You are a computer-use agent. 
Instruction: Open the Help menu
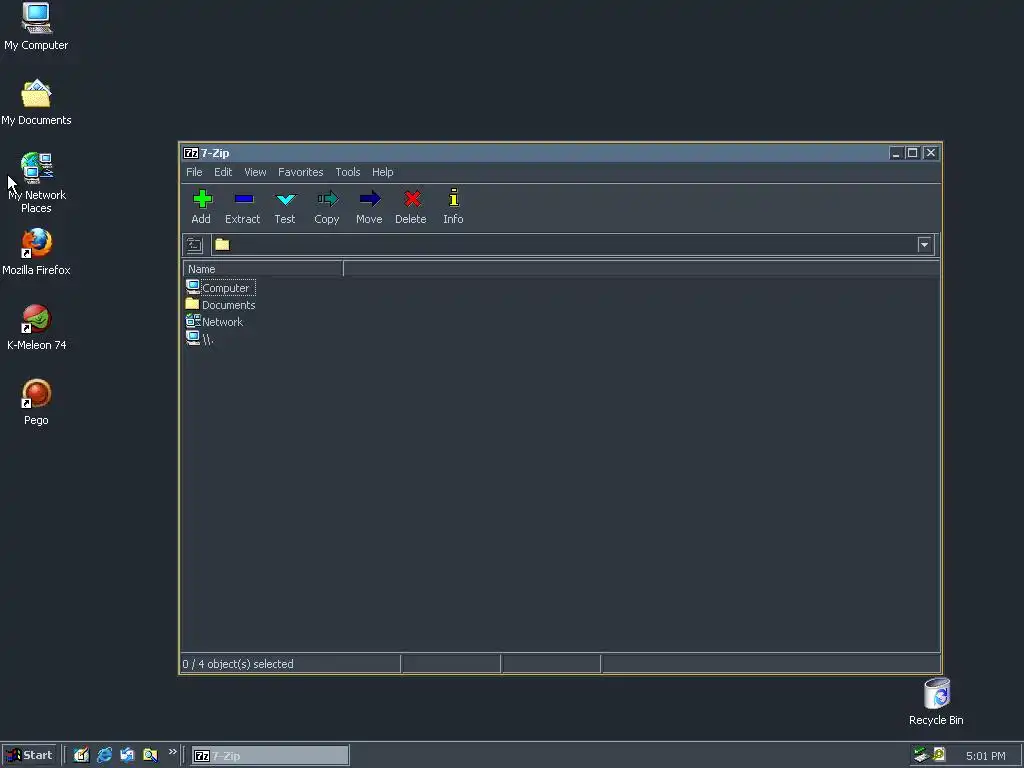click(383, 172)
